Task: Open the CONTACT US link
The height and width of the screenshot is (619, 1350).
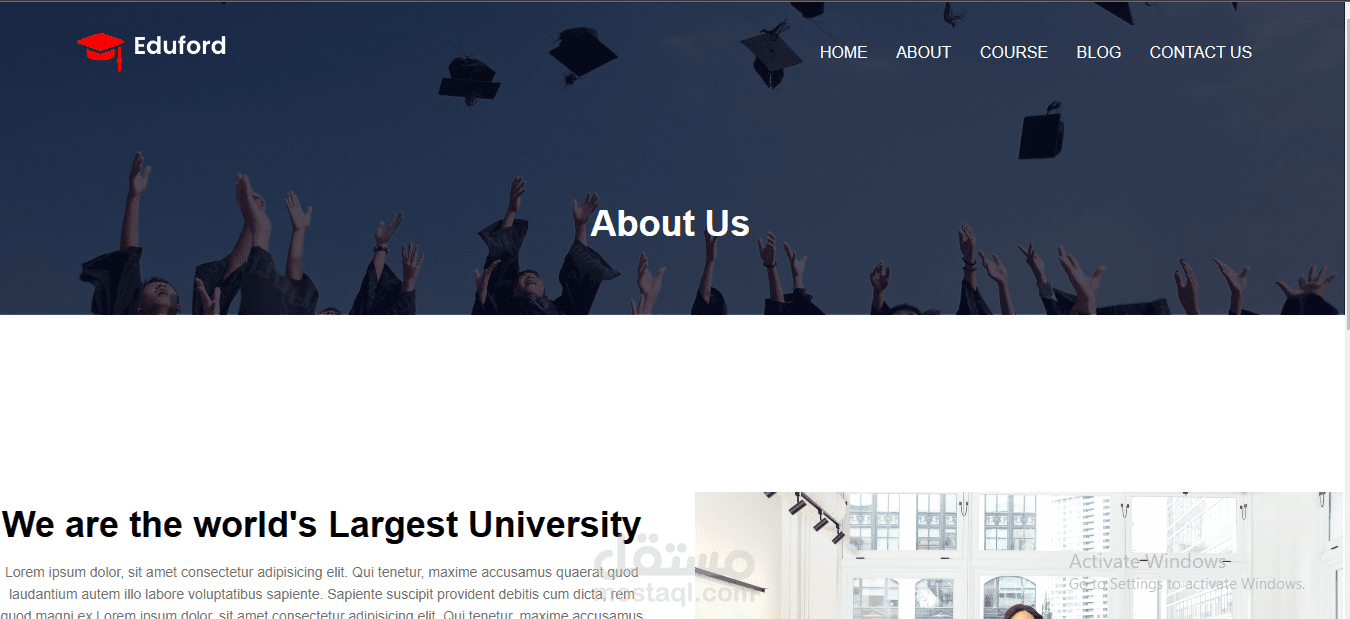Action: tap(1200, 52)
